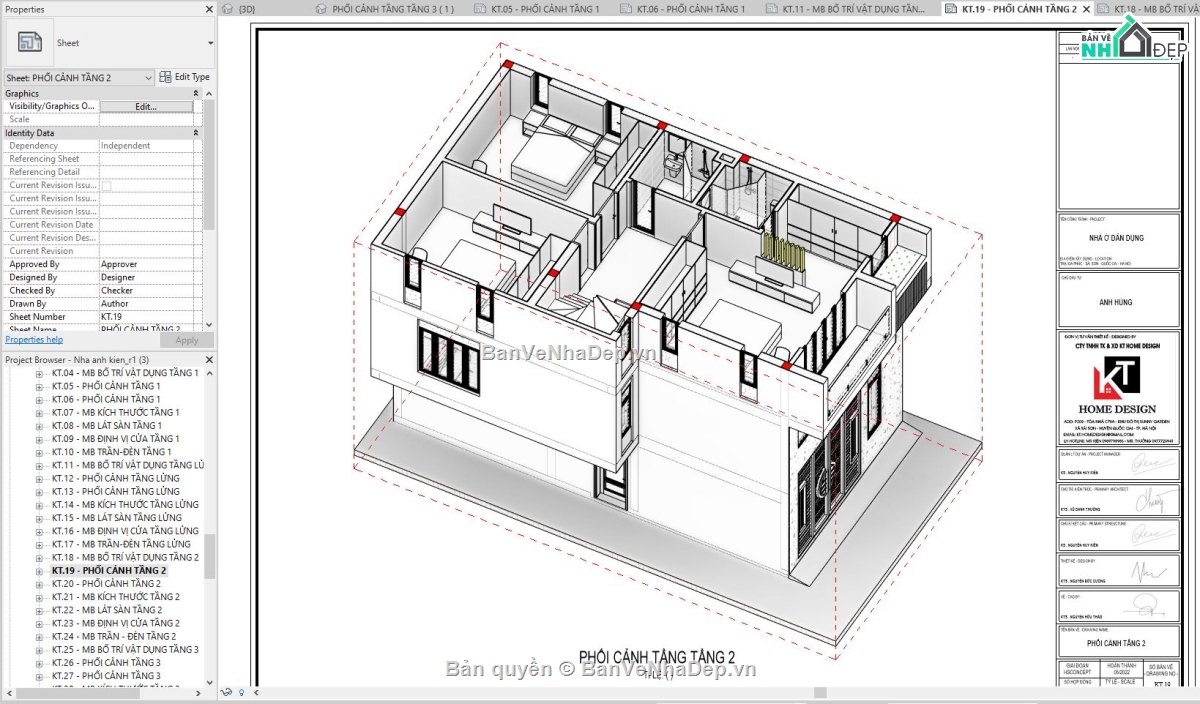Collapse the Identity Data properties group
Screen dimensions: 1200x704
[x=195, y=132]
